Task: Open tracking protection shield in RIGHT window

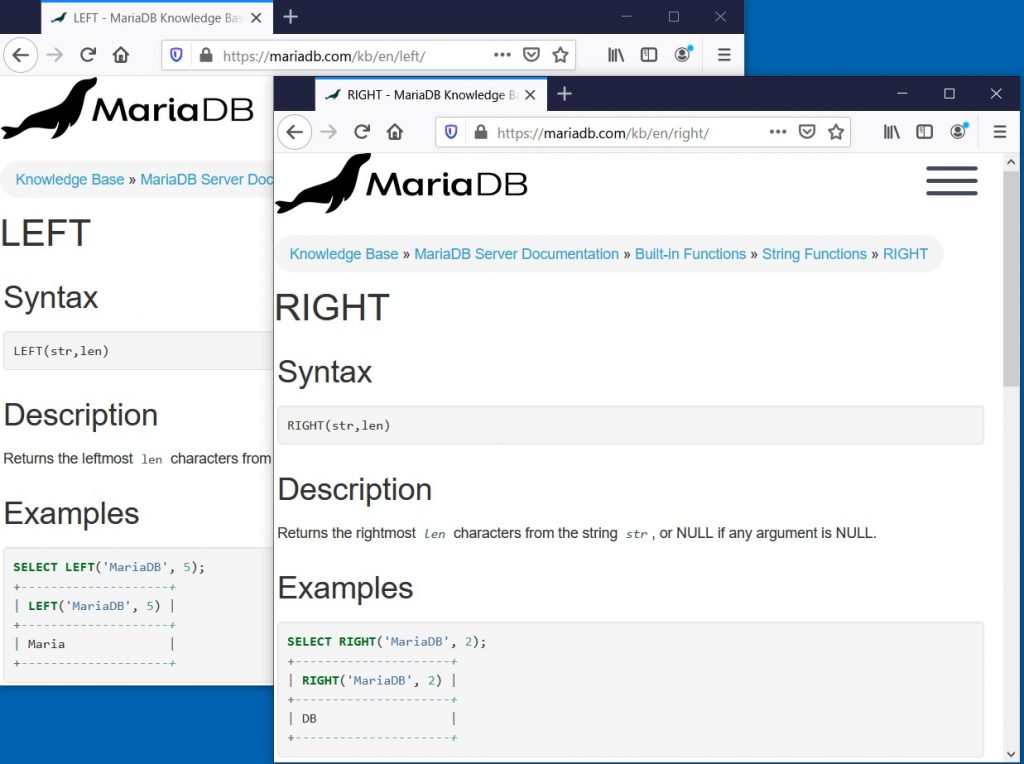Action: [x=451, y=133]
